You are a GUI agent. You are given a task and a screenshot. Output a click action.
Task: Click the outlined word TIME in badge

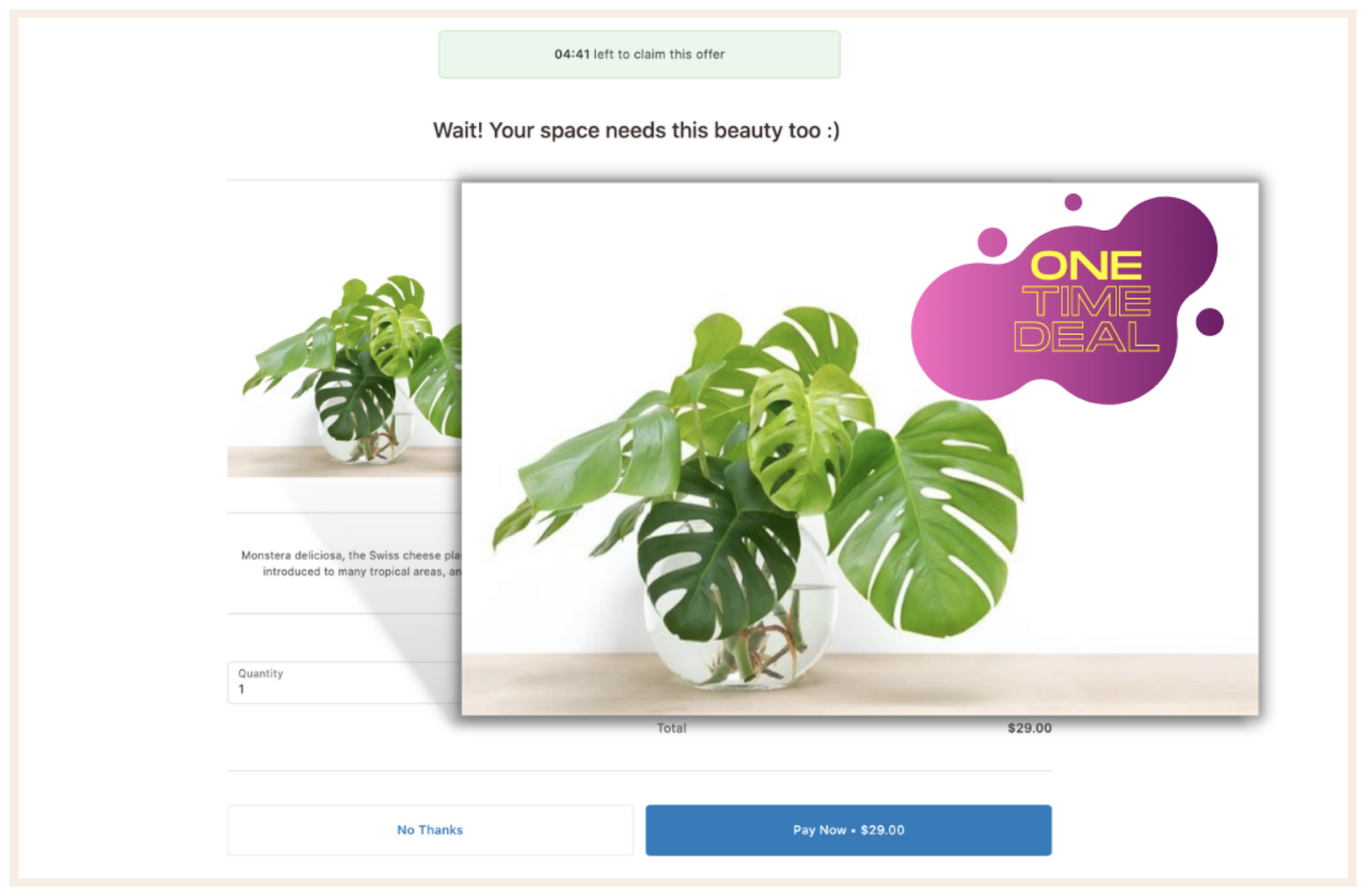point(1086,301)
